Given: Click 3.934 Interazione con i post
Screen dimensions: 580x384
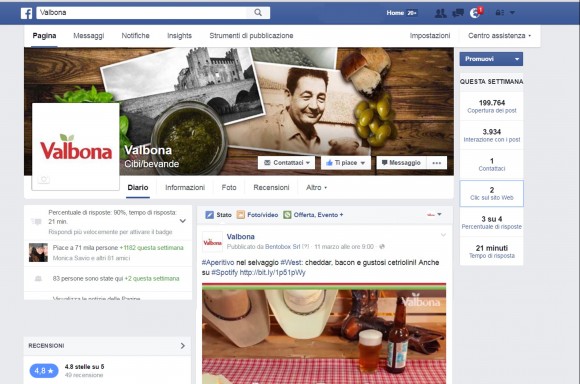Looking at the screenshot, I should point(492,135).
